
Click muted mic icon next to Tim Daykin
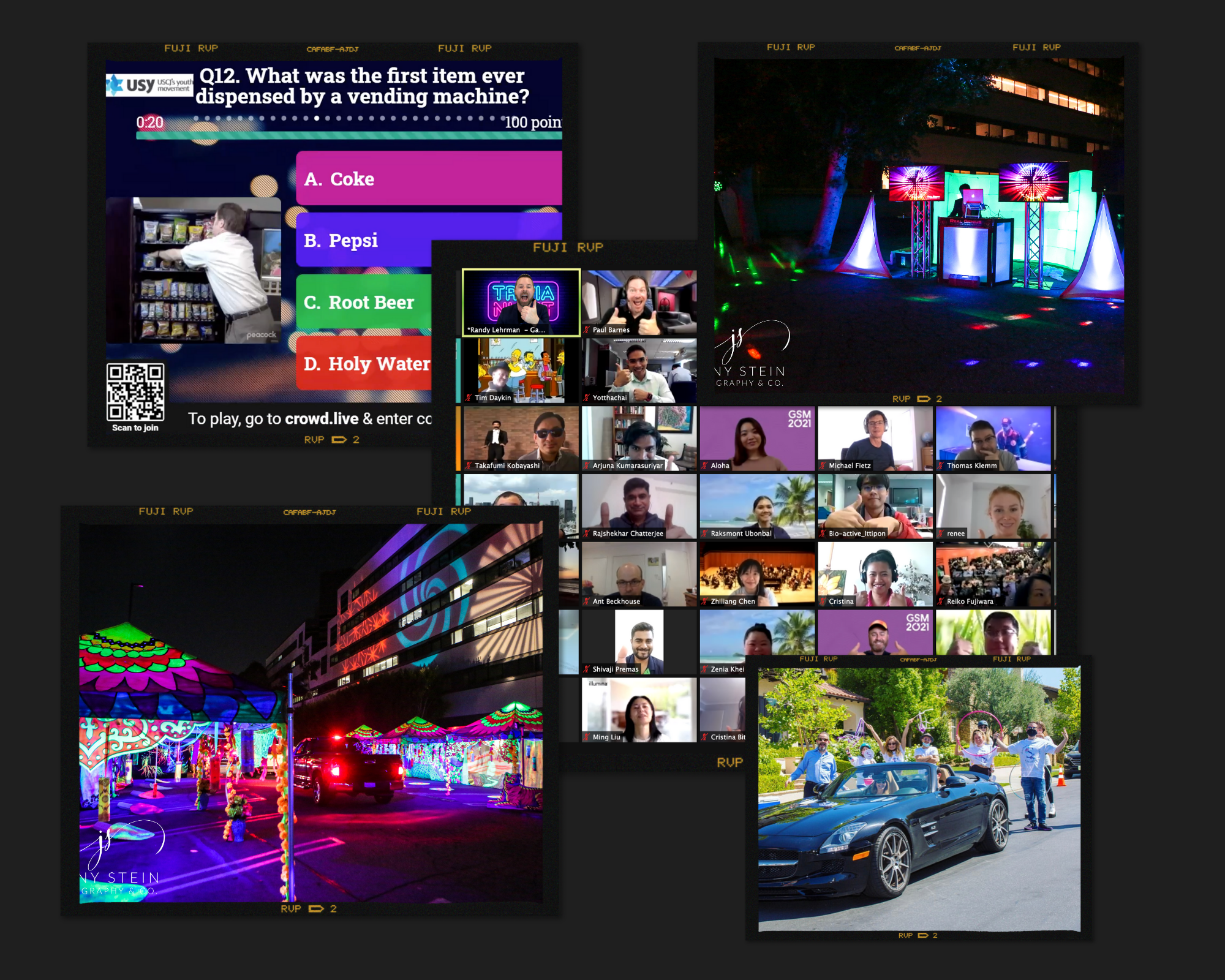pos(469,398)
